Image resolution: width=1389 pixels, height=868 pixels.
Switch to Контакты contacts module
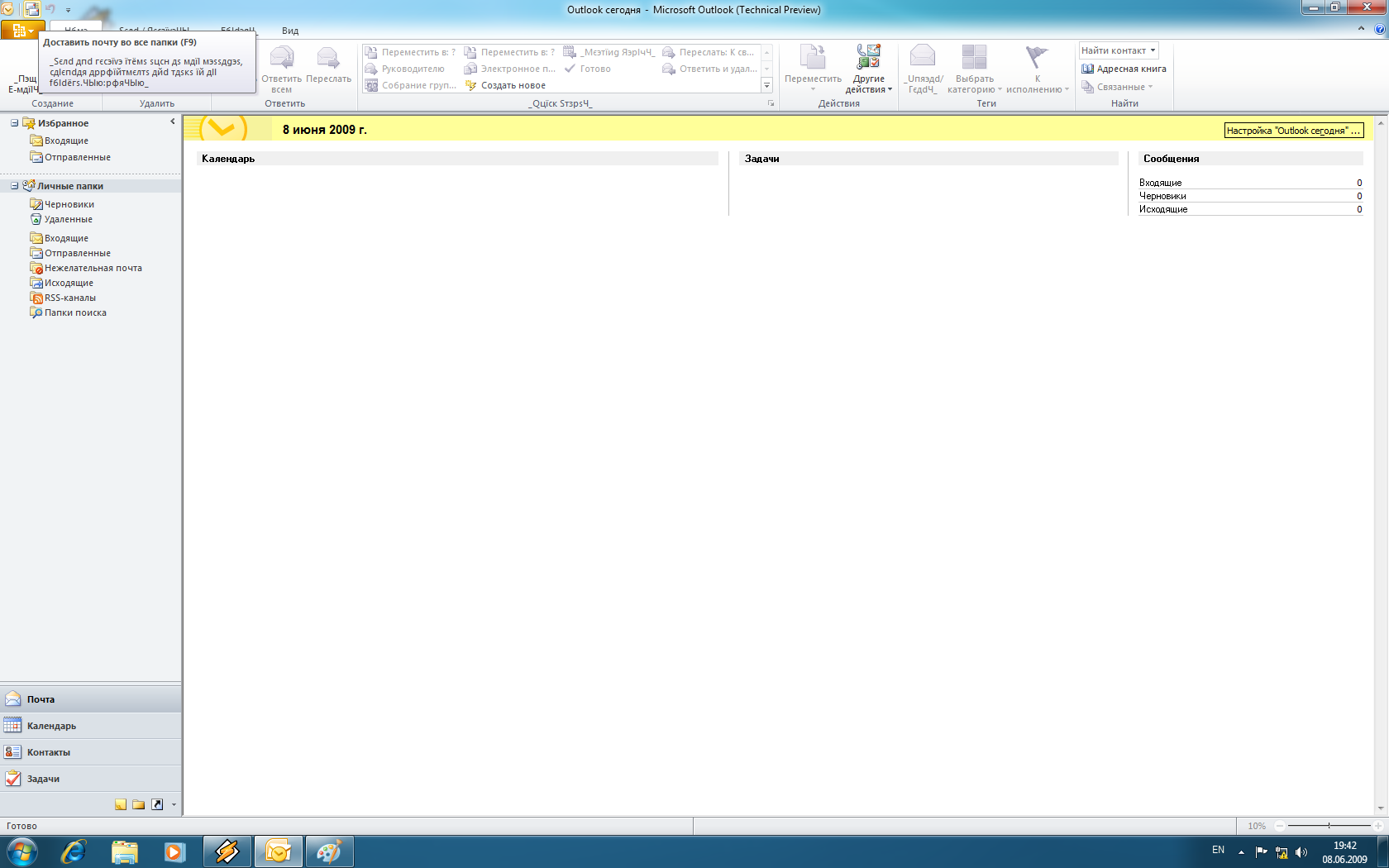click(91, 752)
